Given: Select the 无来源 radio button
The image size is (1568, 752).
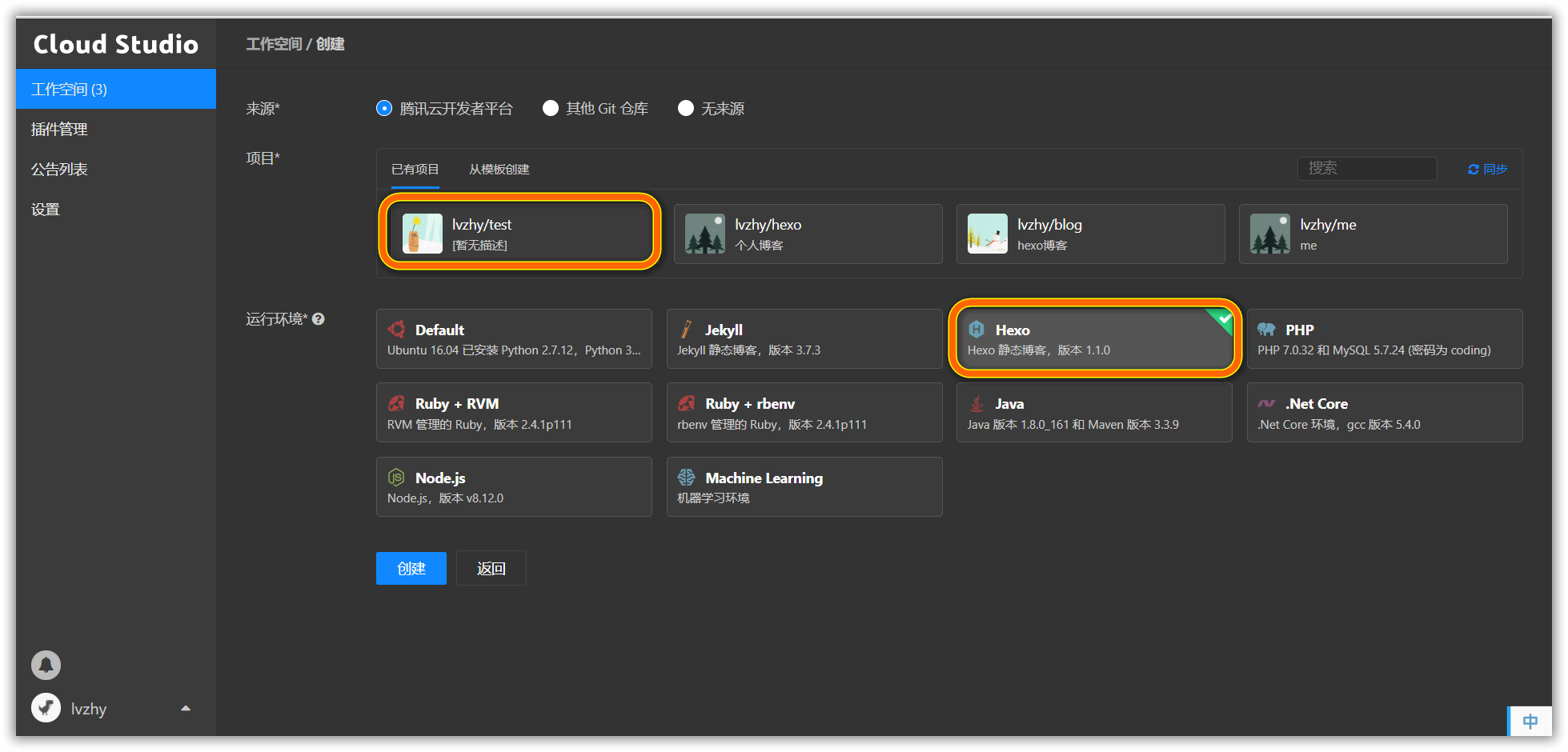Looking at the screenshot, I should (686, 108).
